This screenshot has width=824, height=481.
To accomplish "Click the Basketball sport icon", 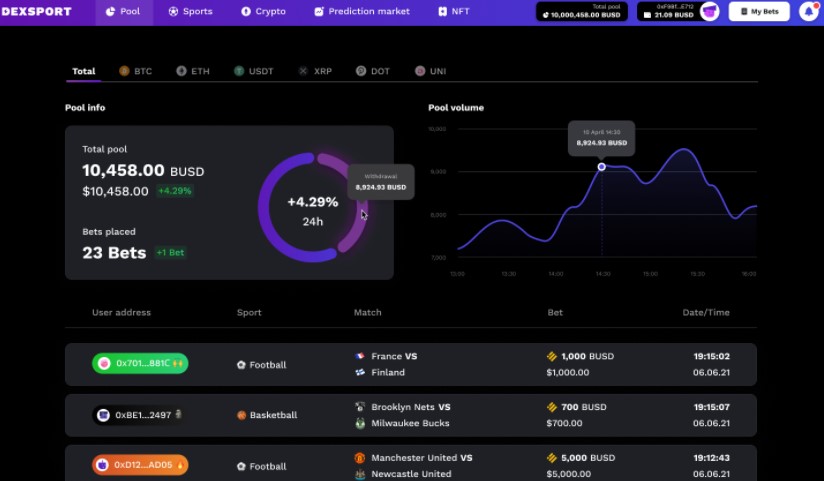I will pos(242,415).
